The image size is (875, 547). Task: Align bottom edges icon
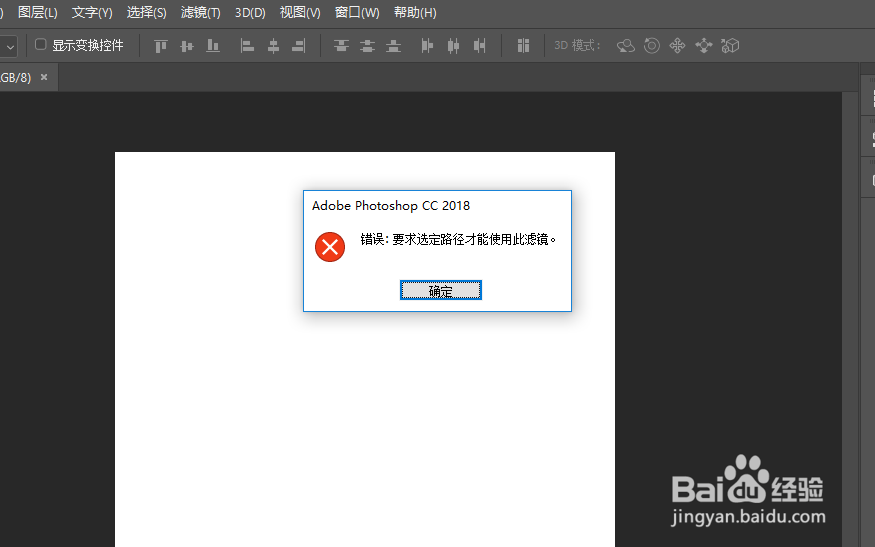pos(213,46)
